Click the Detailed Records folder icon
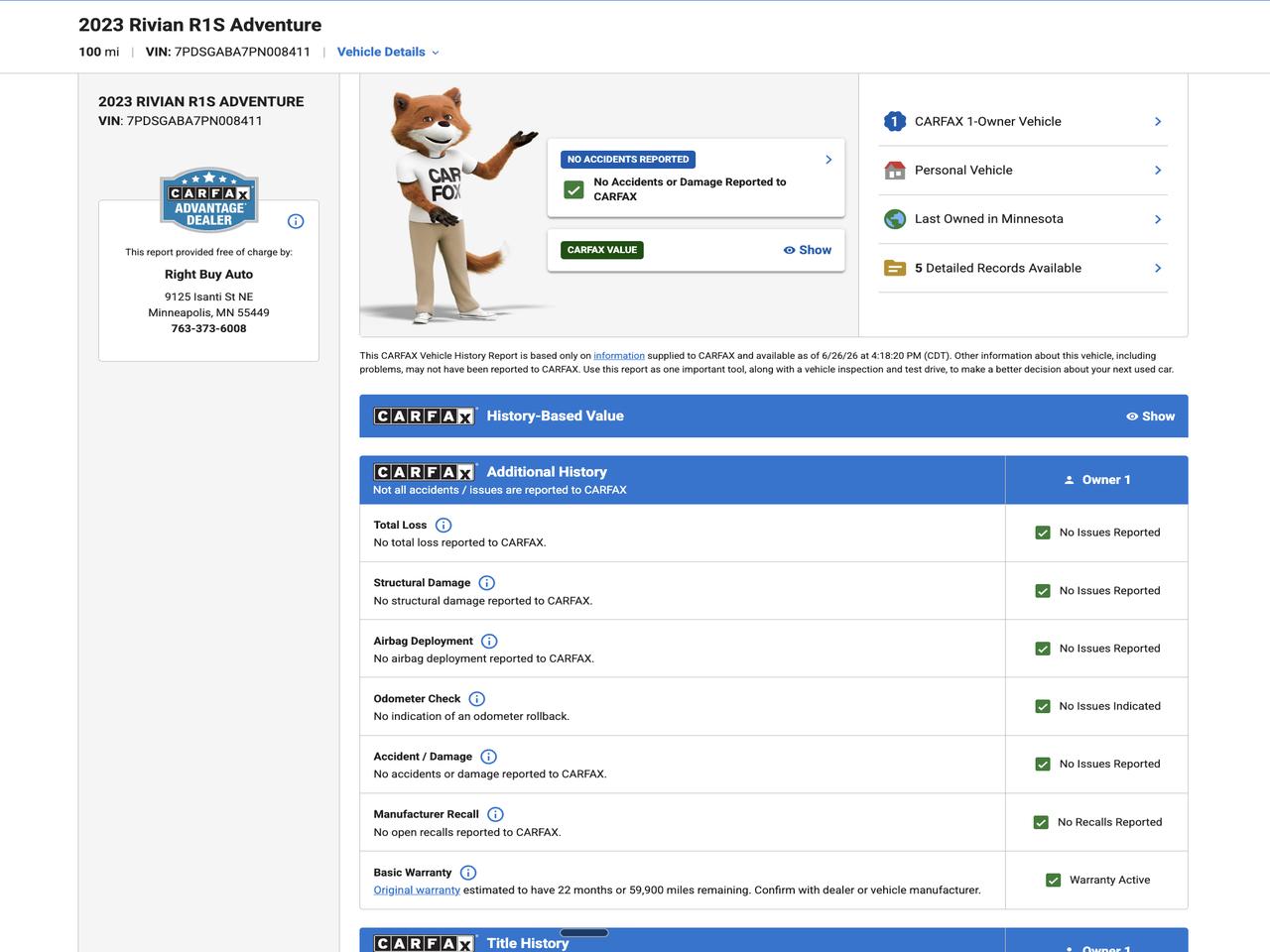1270x952 pixels. (x=895, y=268)
